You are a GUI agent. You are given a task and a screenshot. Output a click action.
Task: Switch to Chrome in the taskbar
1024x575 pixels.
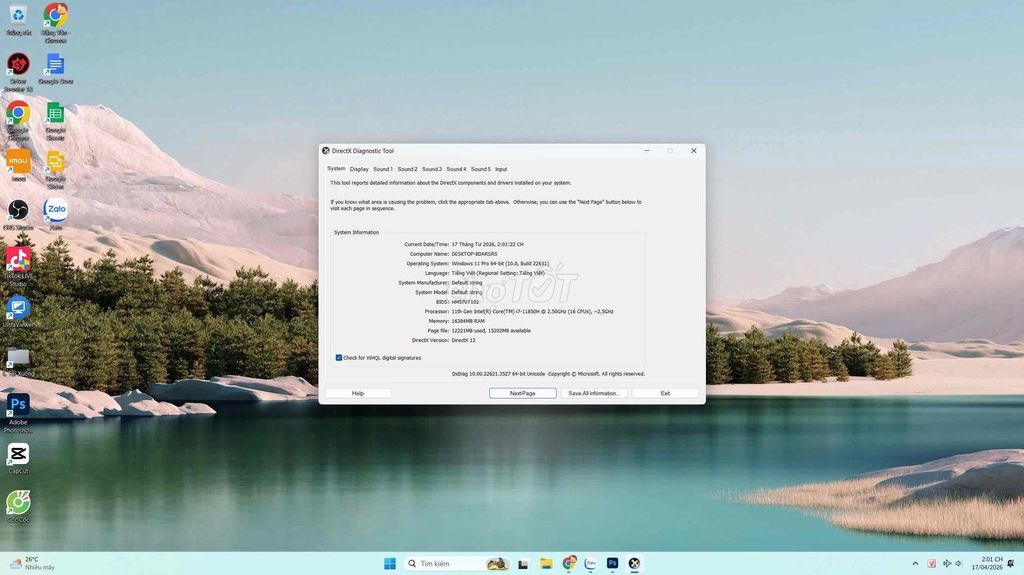click(x=569, y=563)
